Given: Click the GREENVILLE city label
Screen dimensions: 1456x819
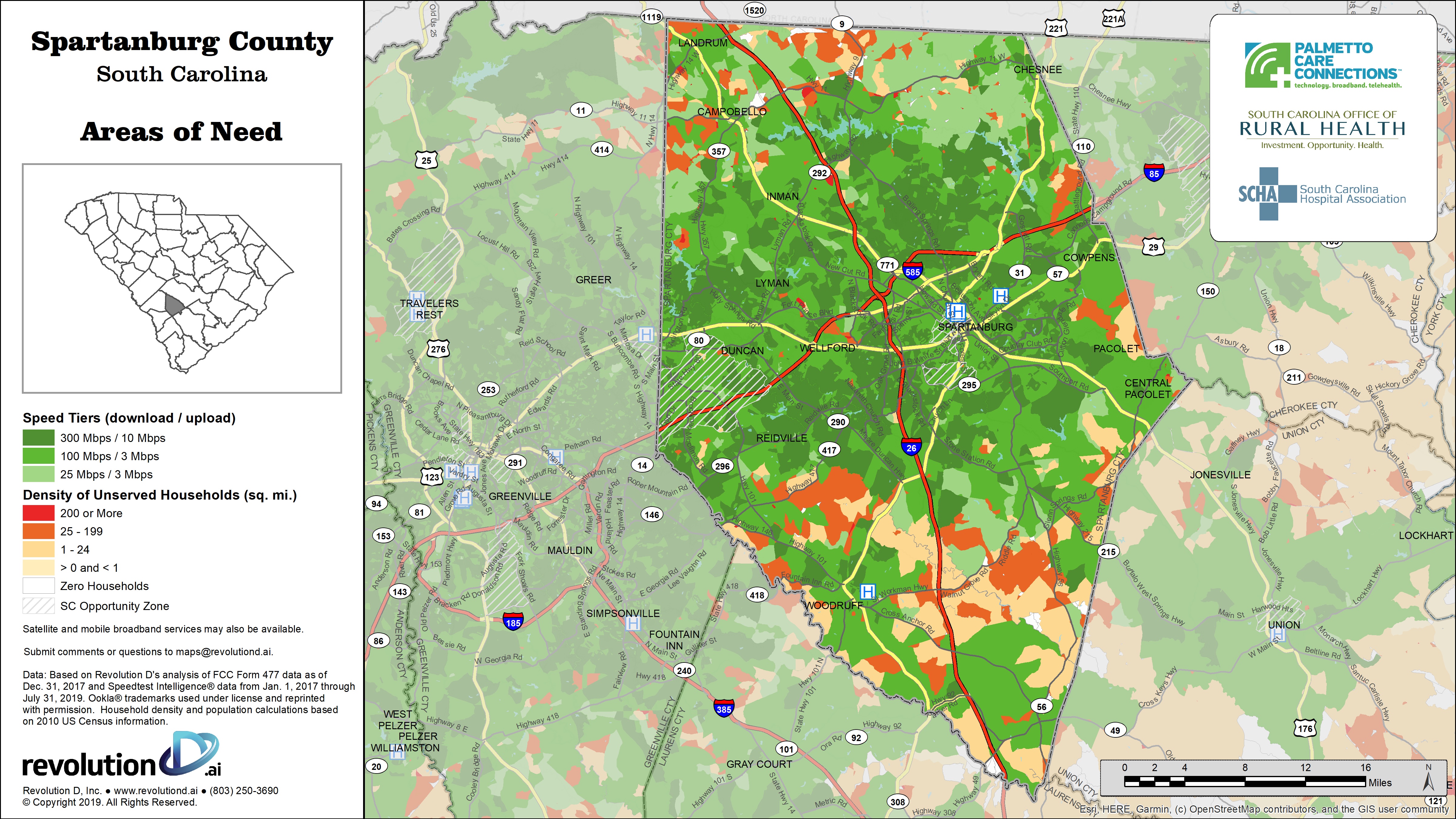Looking at the screenshot, I should click(x=519, y=496).
